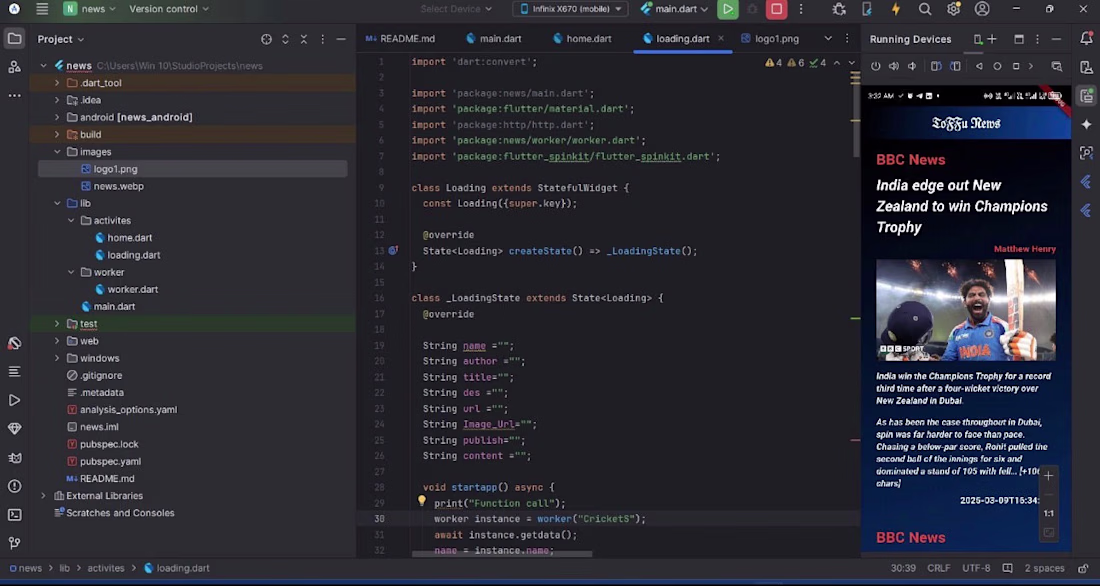Toggle the Project tool window folder icon
Image resolution: width=1100 pixels, height=586 pixels.
point(14,39)
